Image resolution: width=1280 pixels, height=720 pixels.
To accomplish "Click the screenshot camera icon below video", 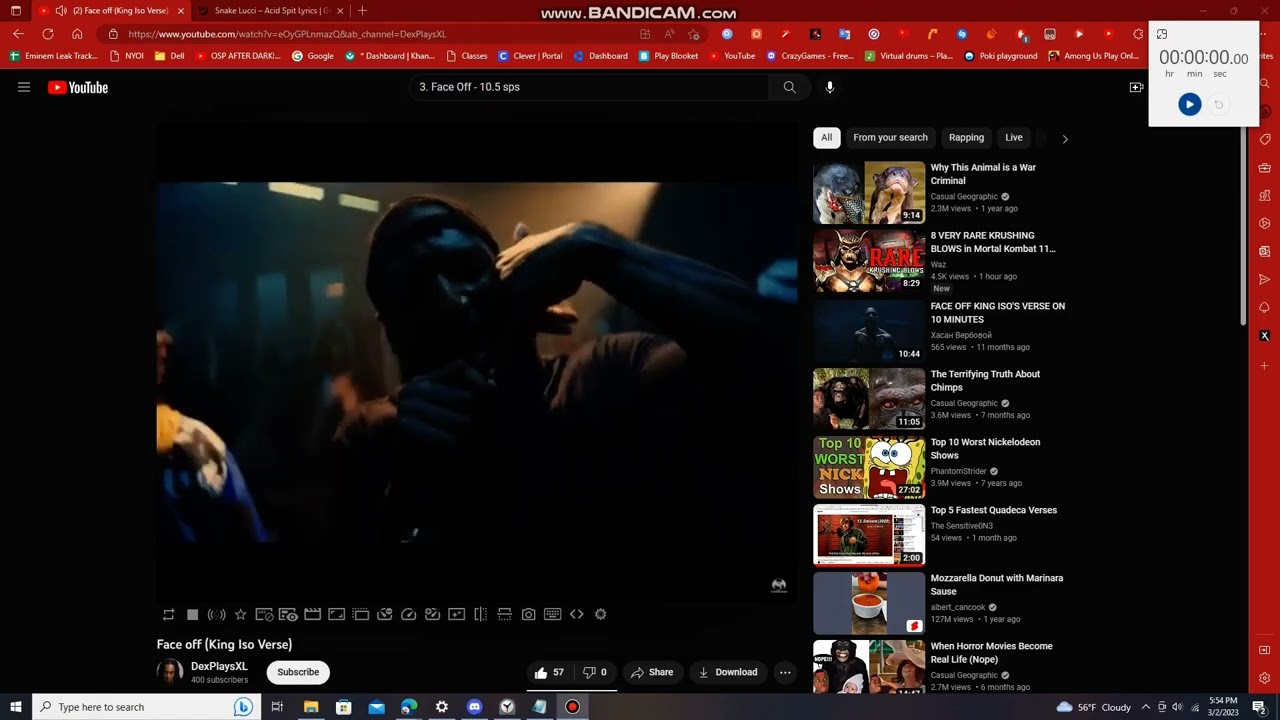I will click(528, 614).
